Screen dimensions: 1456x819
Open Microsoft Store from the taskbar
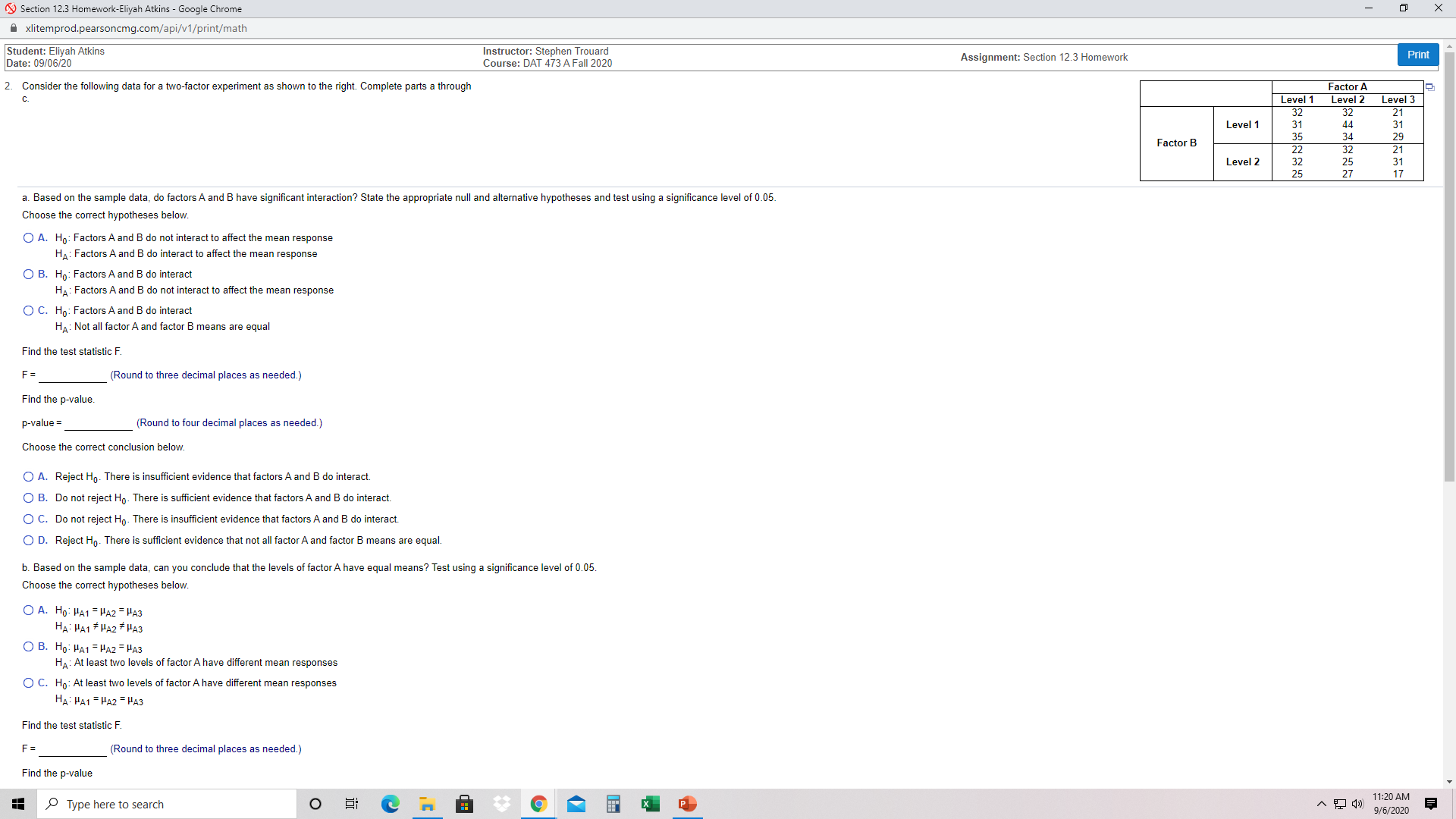pyautogui.click(x=464, y=804)
